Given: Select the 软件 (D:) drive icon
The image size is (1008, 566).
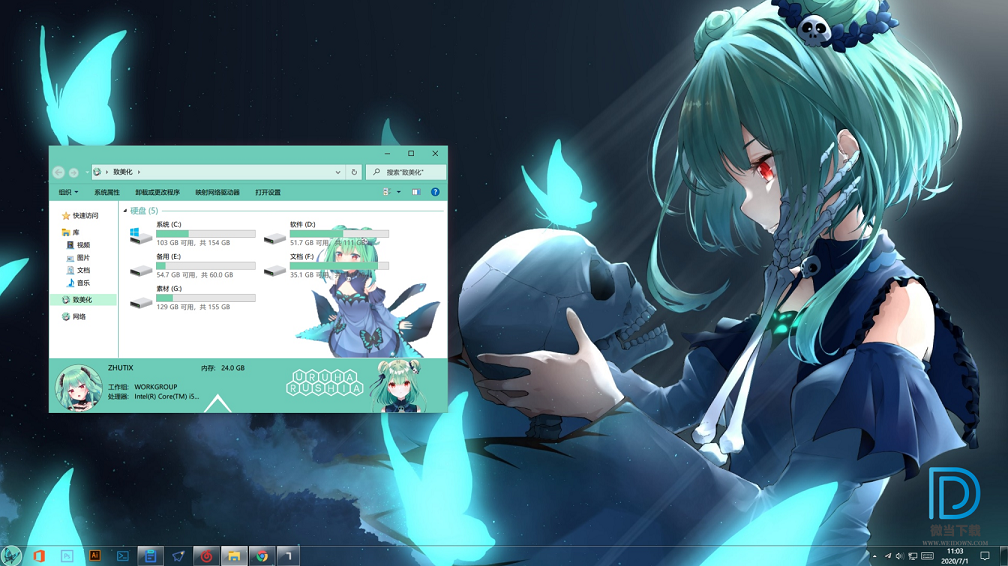Looking at the screenshot, I should coord(274,238).
